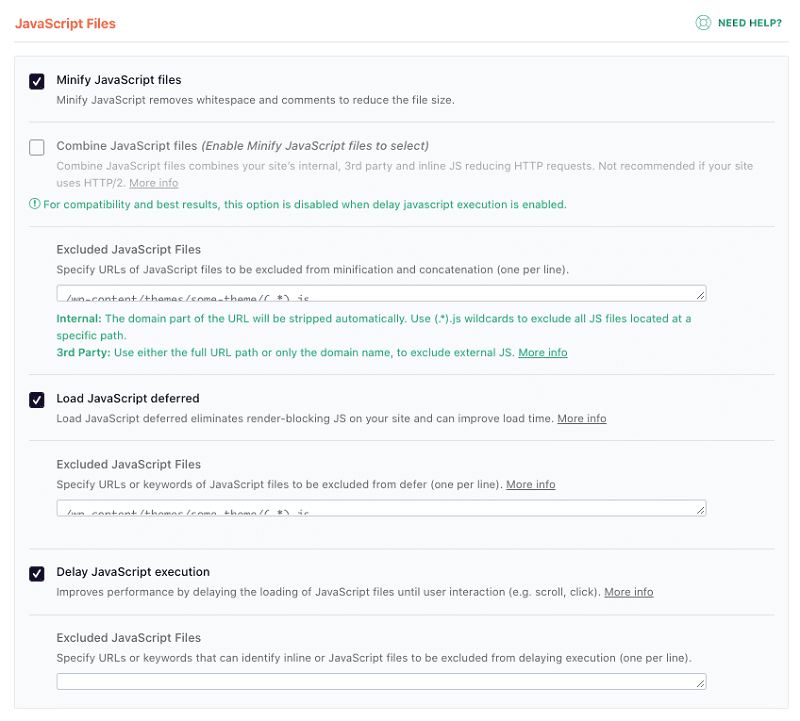Focus the delay execution excluded files textarea
The width and height of the screenshot is (800, 721).
[381, 682]
